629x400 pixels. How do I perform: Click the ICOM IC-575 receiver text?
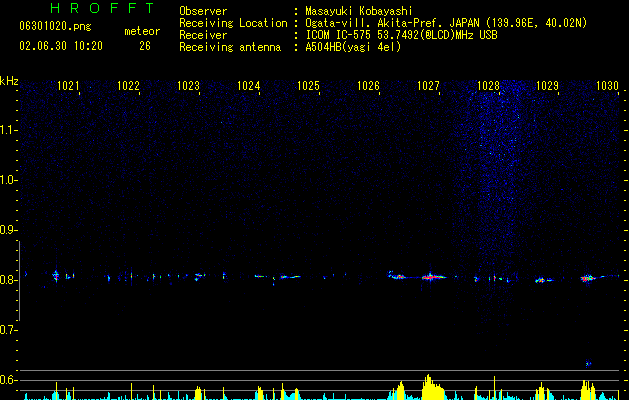pyautogui.click(x=401, y=35)
